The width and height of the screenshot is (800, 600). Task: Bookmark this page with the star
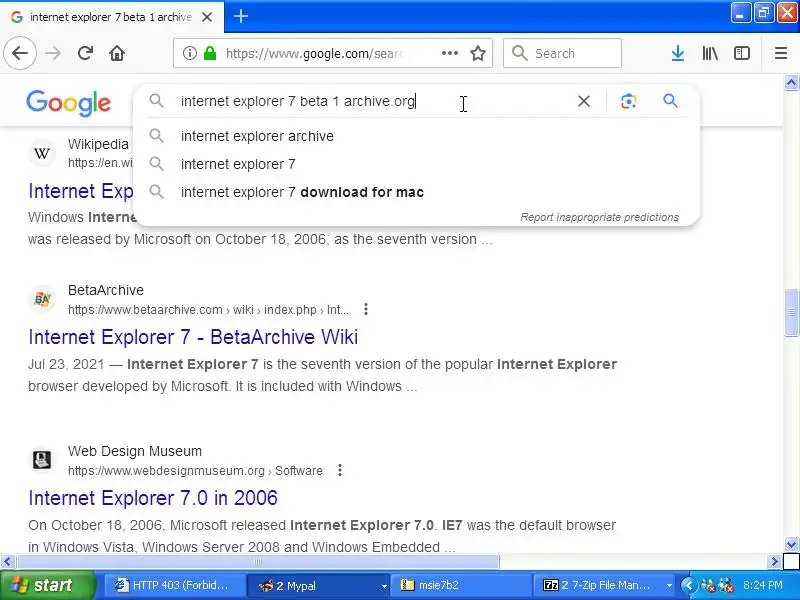tap(478, 53)
